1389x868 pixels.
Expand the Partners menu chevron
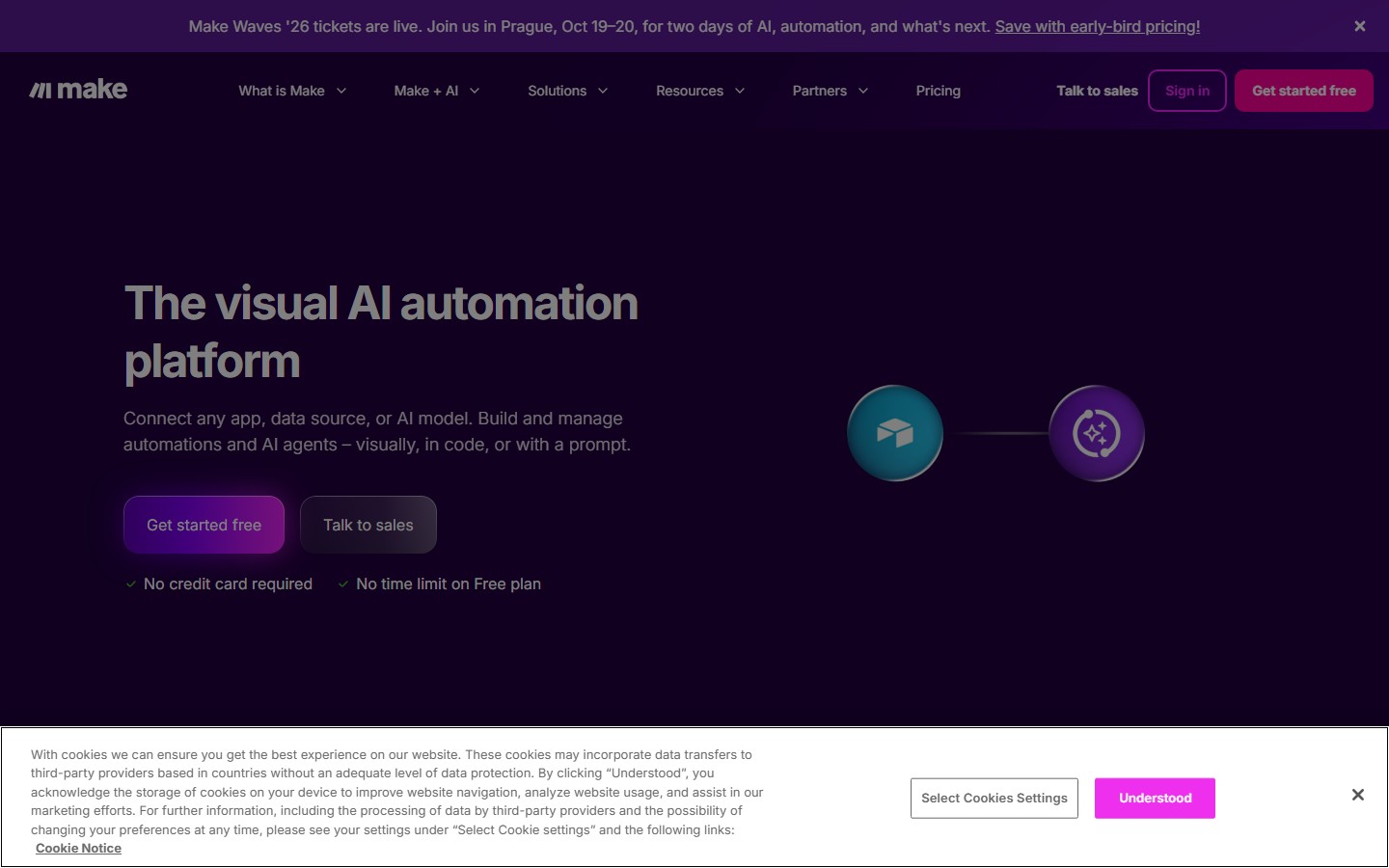click(863, 91)
